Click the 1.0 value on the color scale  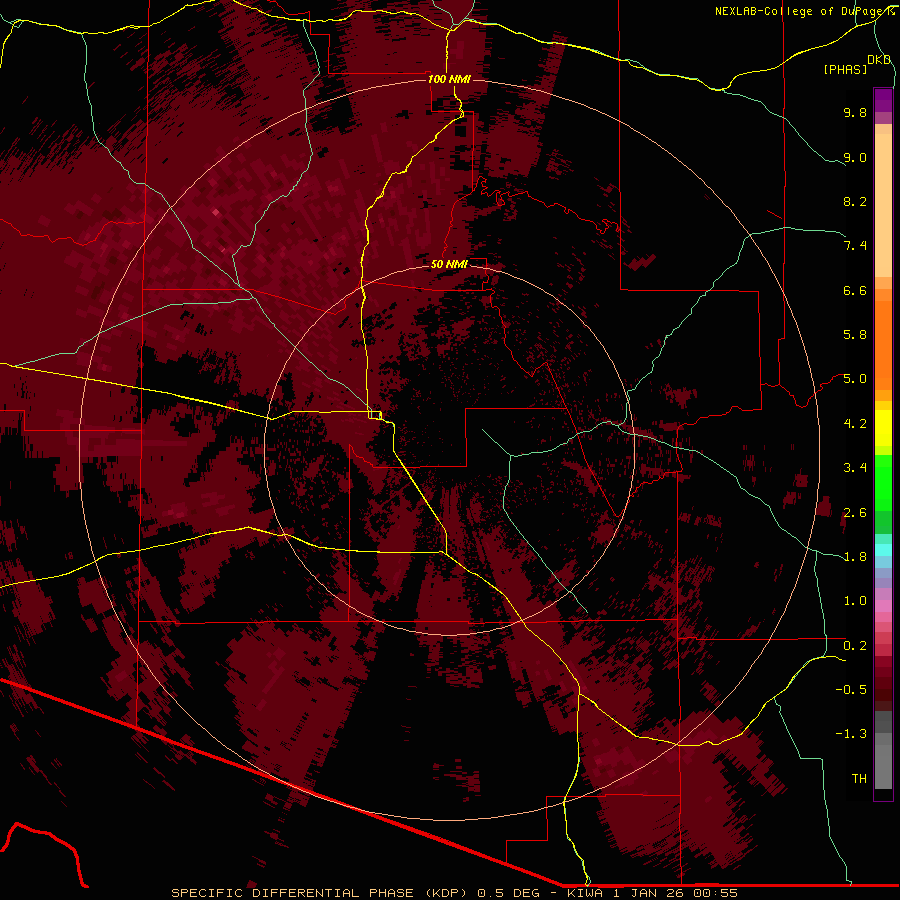tap(855, 600)
